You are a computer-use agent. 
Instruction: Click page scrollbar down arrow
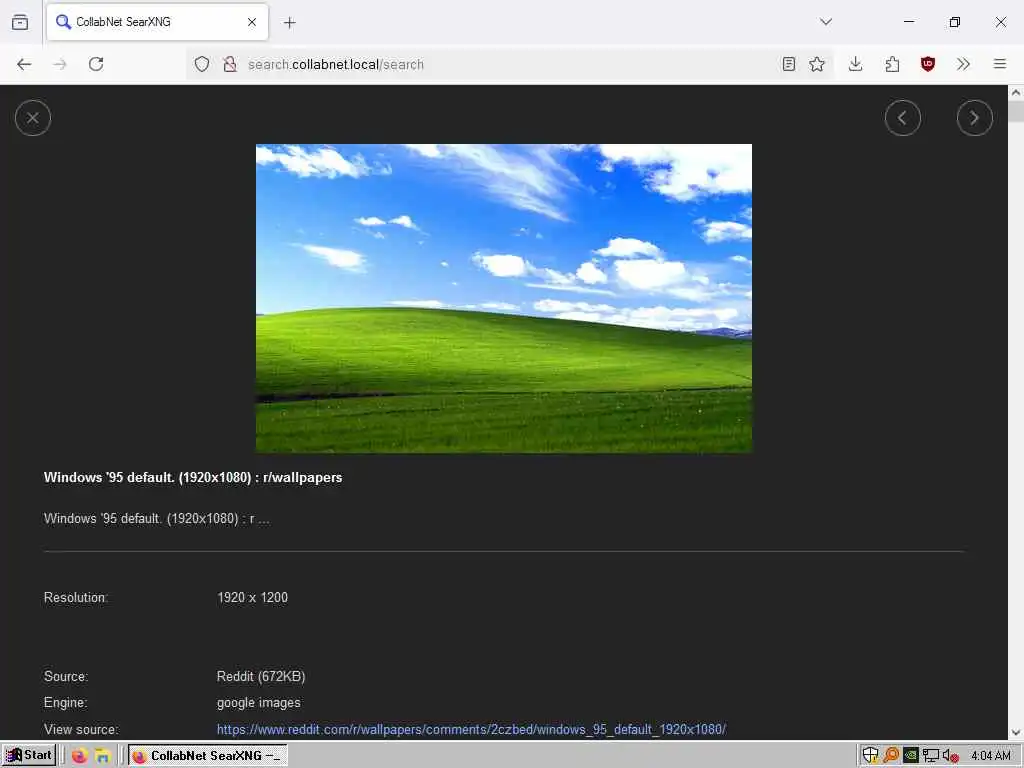(1016, 733)
